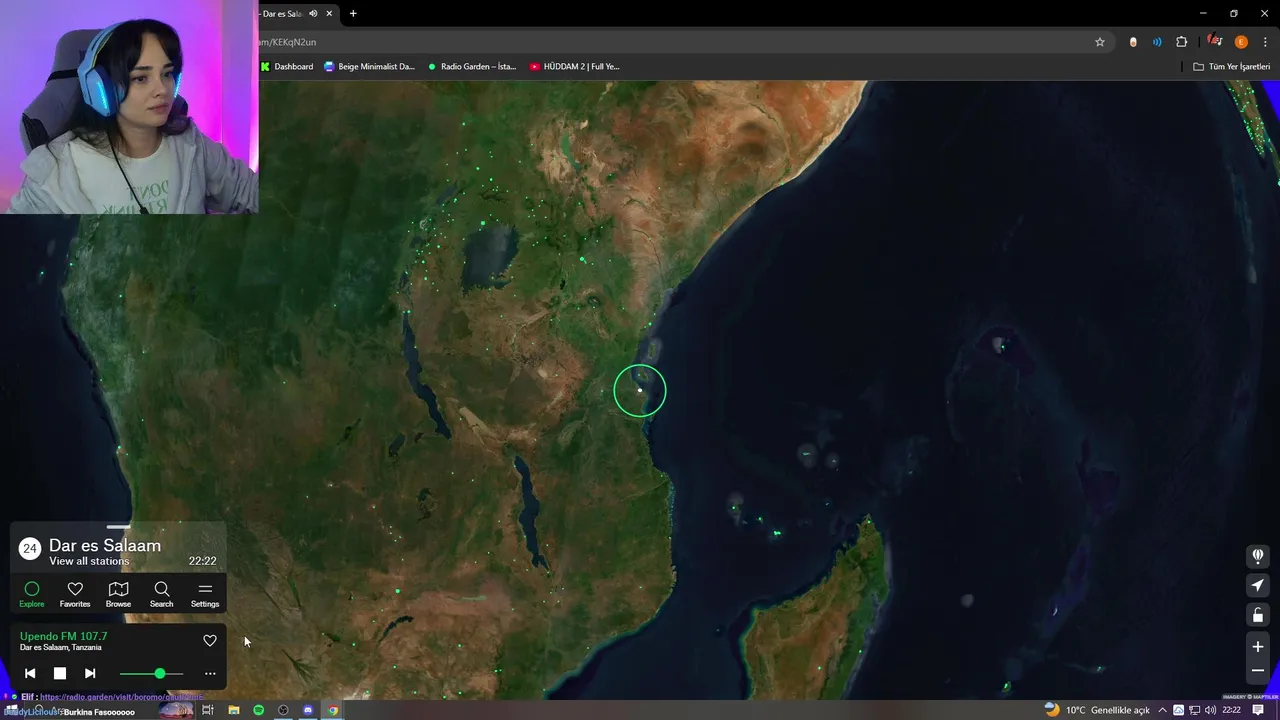Skip to next radio station
Viewport: 1280px width, 720px height.
tap(90, 674)
